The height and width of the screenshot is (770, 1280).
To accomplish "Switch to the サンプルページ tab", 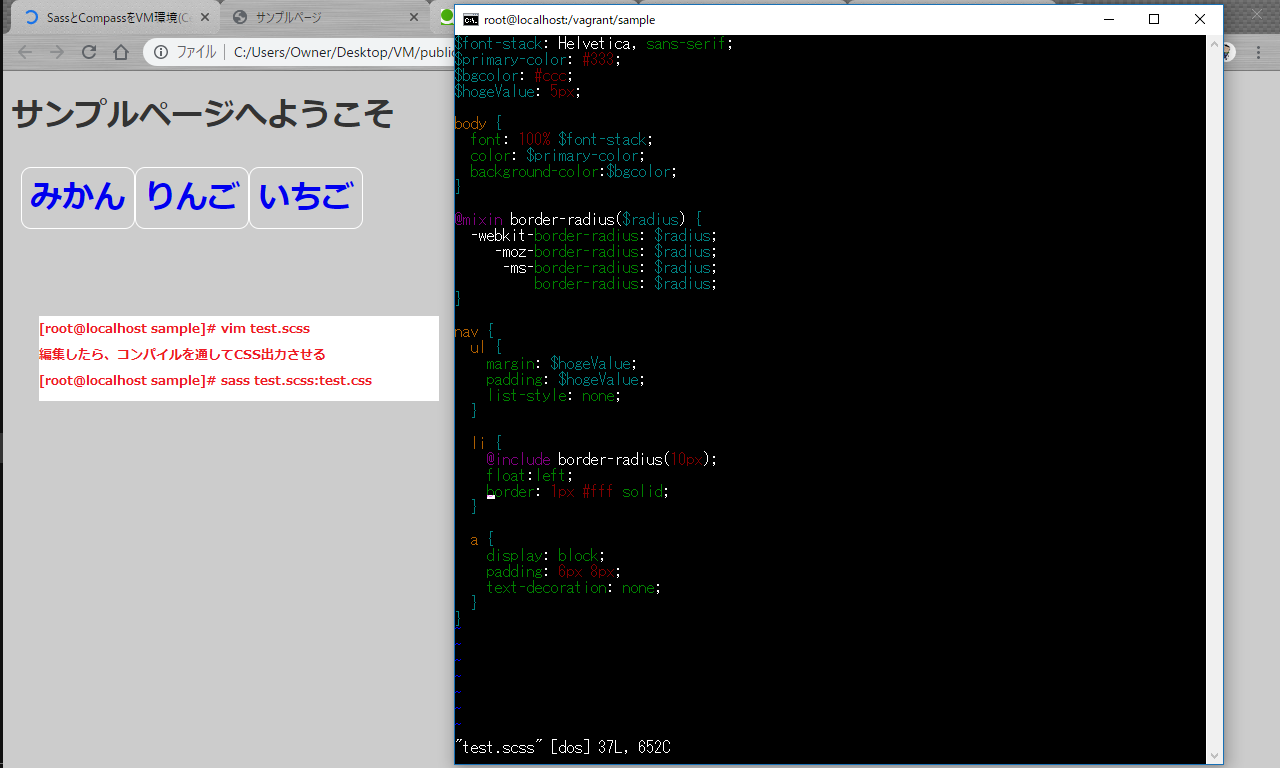I will pyautogui.click(x=325, y=17).
